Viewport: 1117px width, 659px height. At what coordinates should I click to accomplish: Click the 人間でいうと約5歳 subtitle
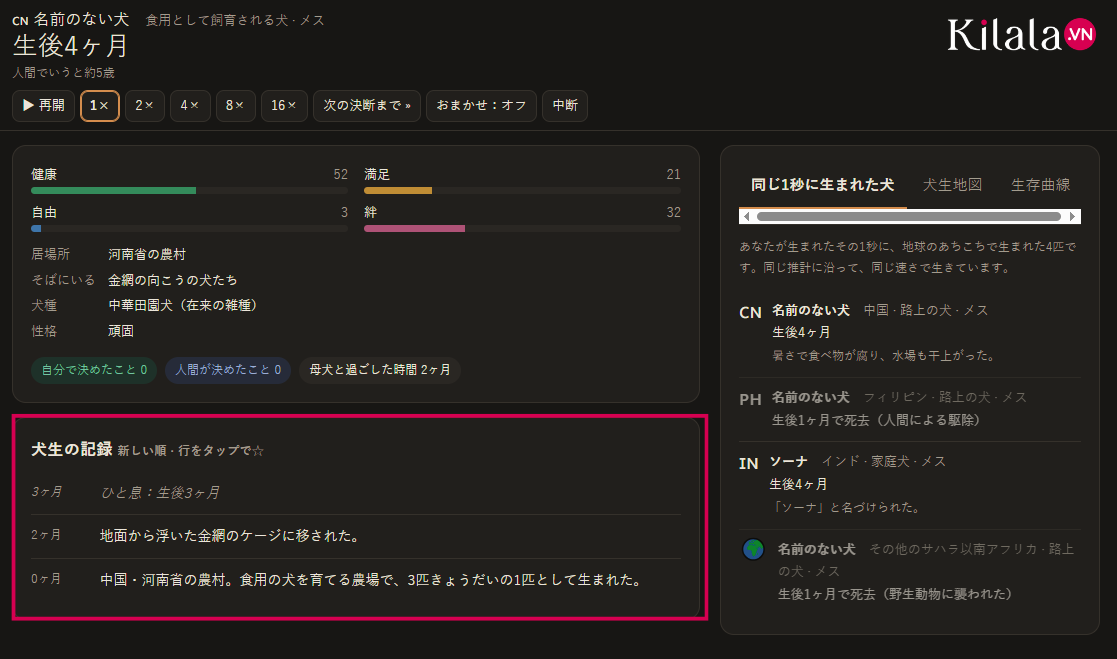[63, 73]
